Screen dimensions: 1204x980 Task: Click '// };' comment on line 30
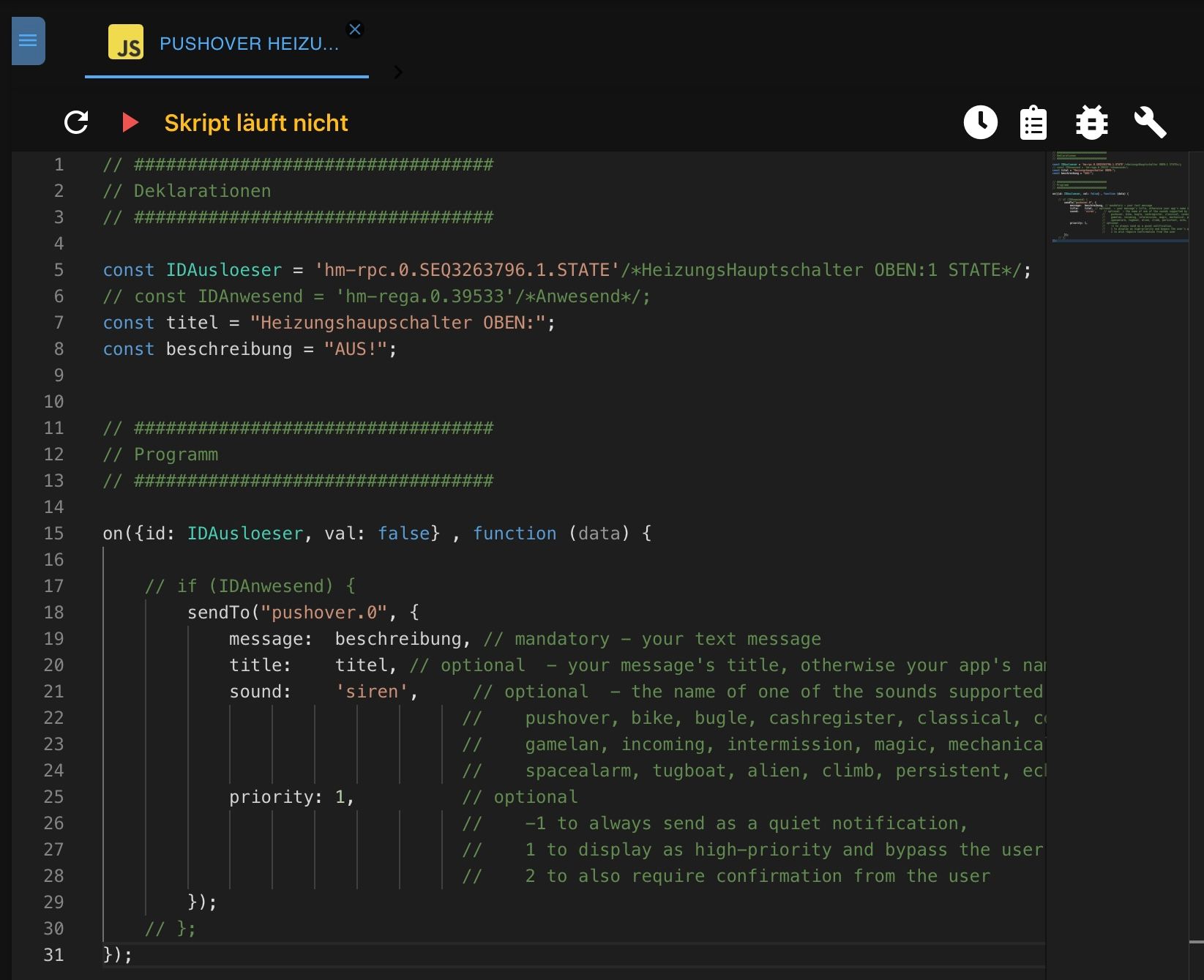point(171,929)
